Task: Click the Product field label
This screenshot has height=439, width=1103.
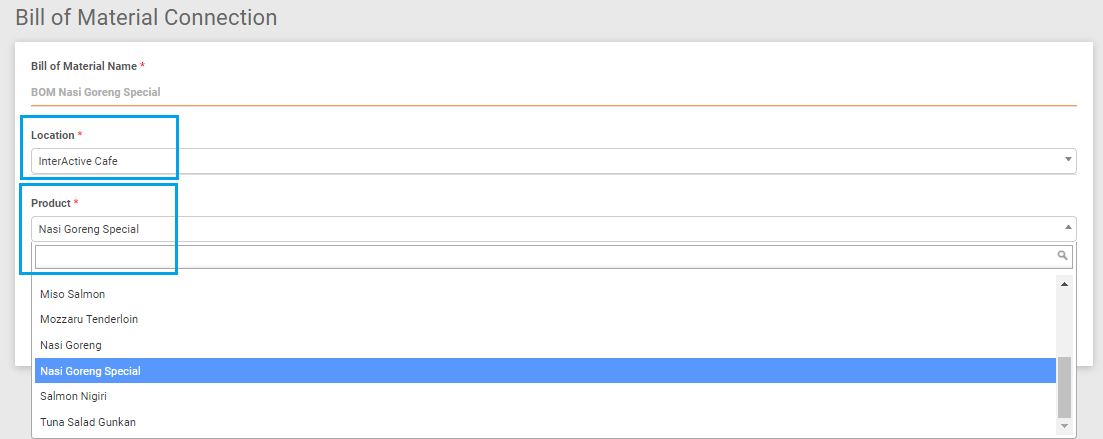Action: click(51, 203)
